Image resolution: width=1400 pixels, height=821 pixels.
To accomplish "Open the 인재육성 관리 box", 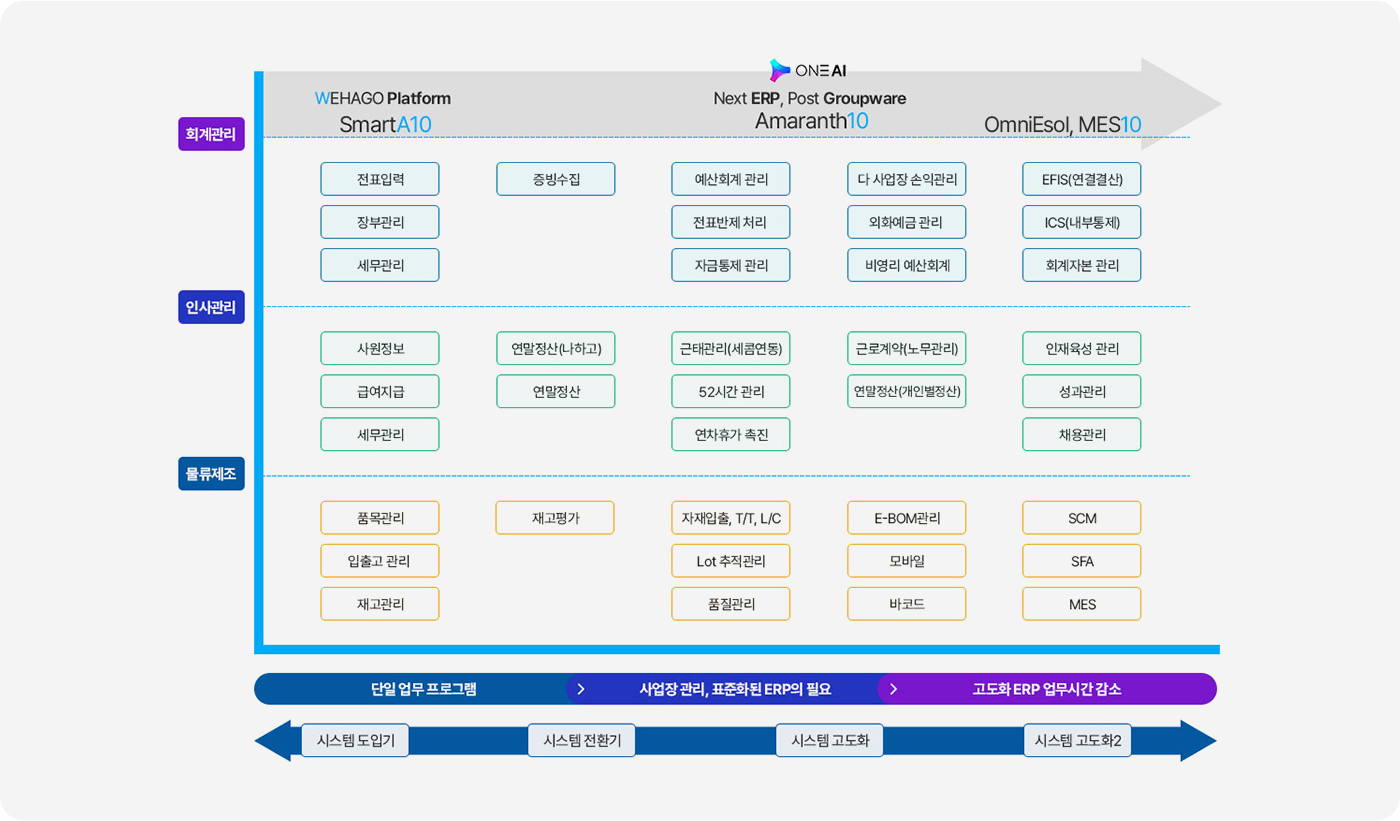I will click(1082, 348).
